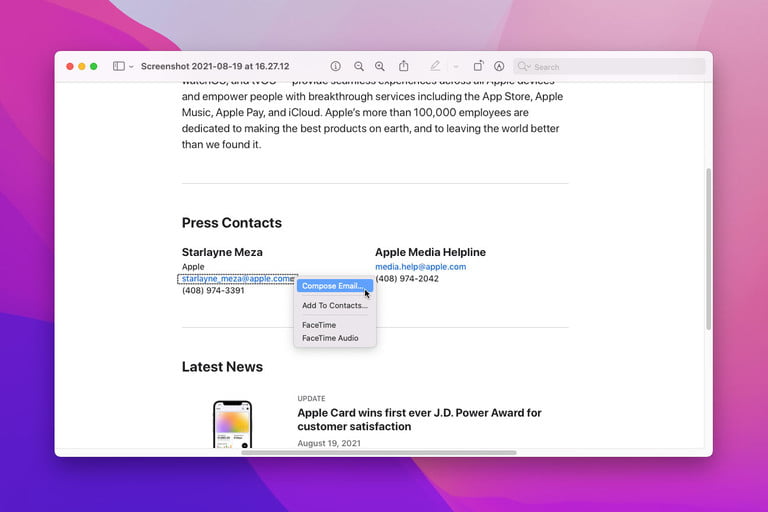
Task: Zoom in on the image
Action: tap(380, 66)
